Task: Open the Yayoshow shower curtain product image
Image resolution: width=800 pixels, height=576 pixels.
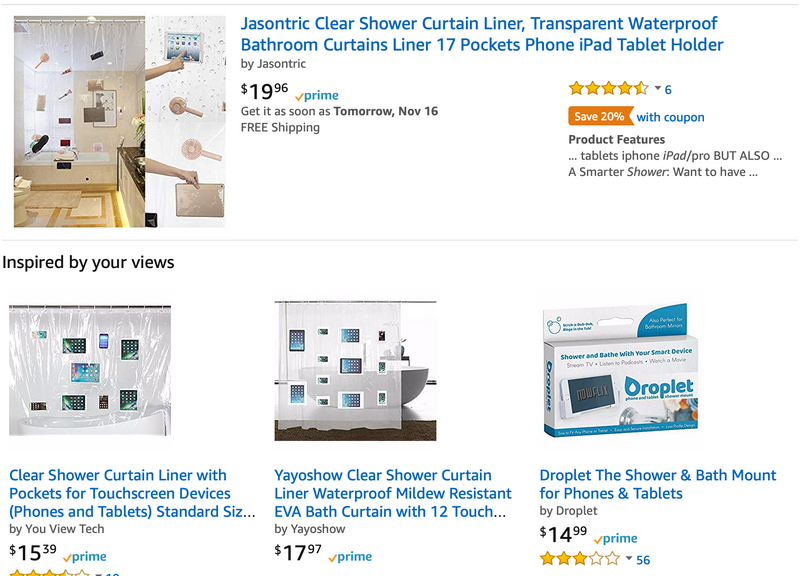Action: pos(355,371)
